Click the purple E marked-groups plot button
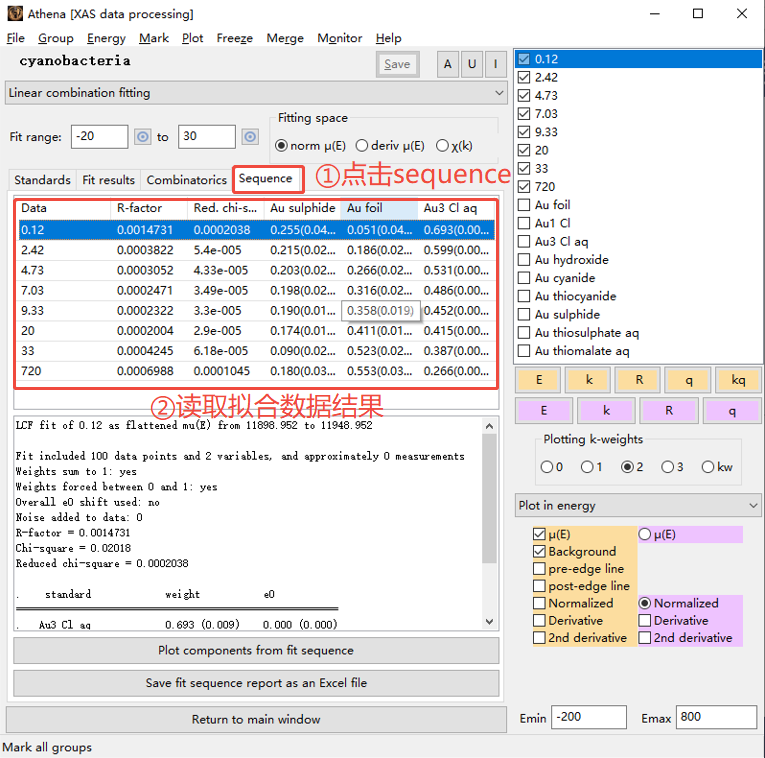765x758 pixels. (x=544, y=411)
